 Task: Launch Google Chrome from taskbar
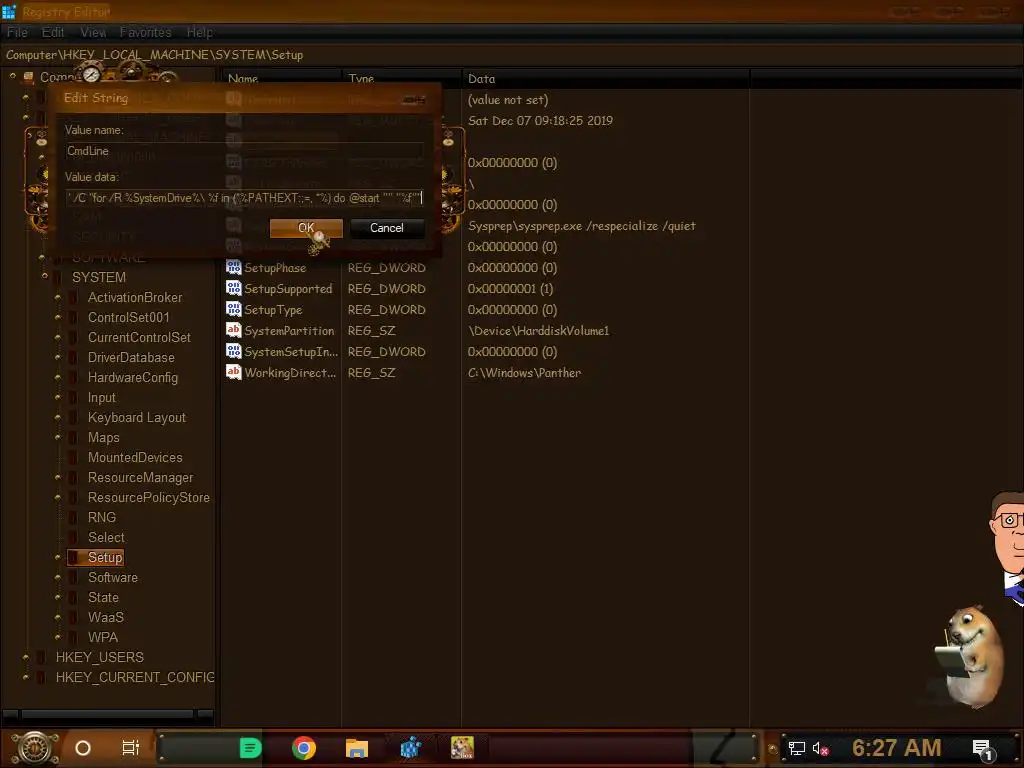tap(304, 748)
